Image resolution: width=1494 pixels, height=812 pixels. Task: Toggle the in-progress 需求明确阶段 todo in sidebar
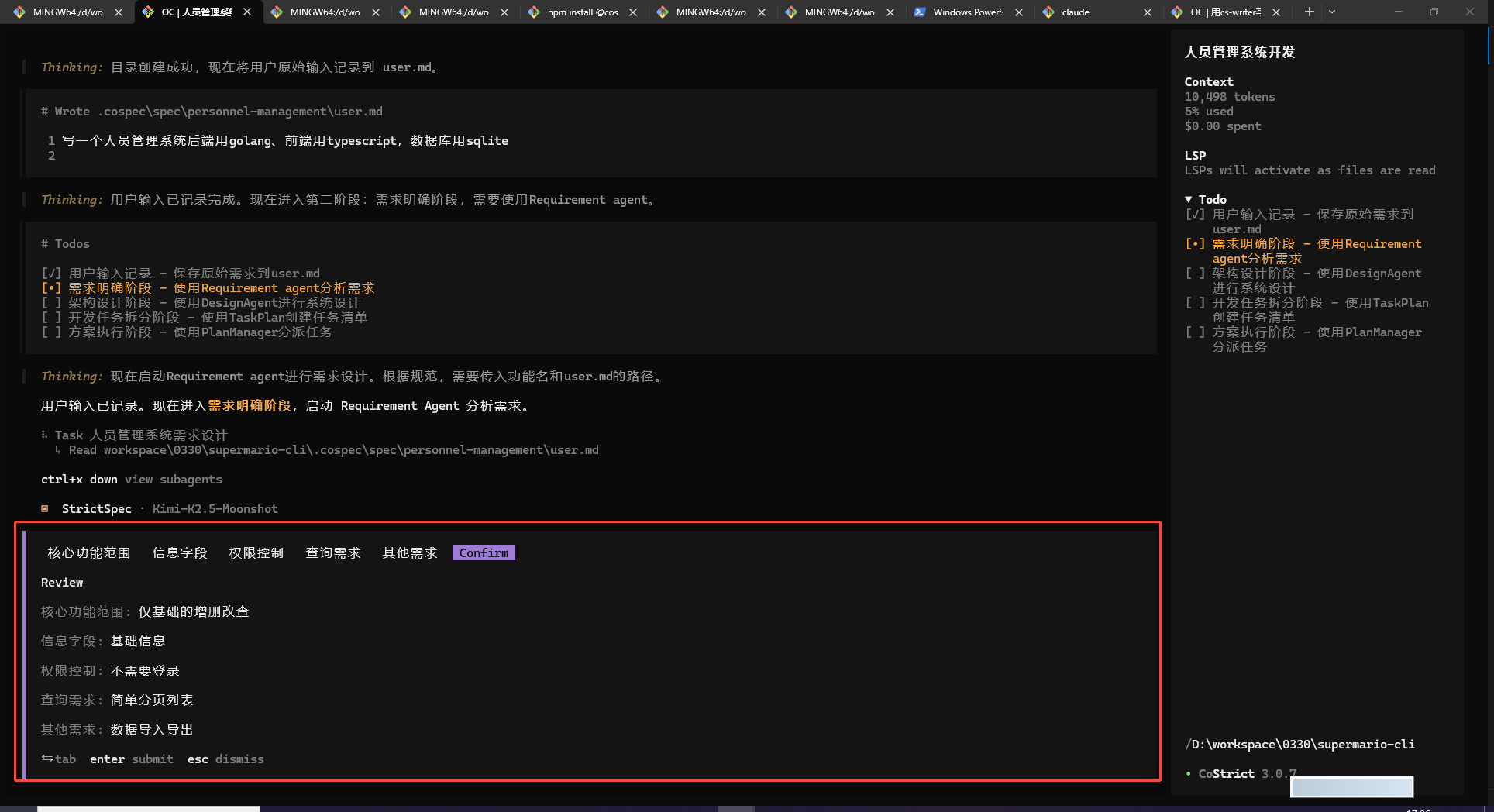pyautogui.click(x=1195, y=244)
